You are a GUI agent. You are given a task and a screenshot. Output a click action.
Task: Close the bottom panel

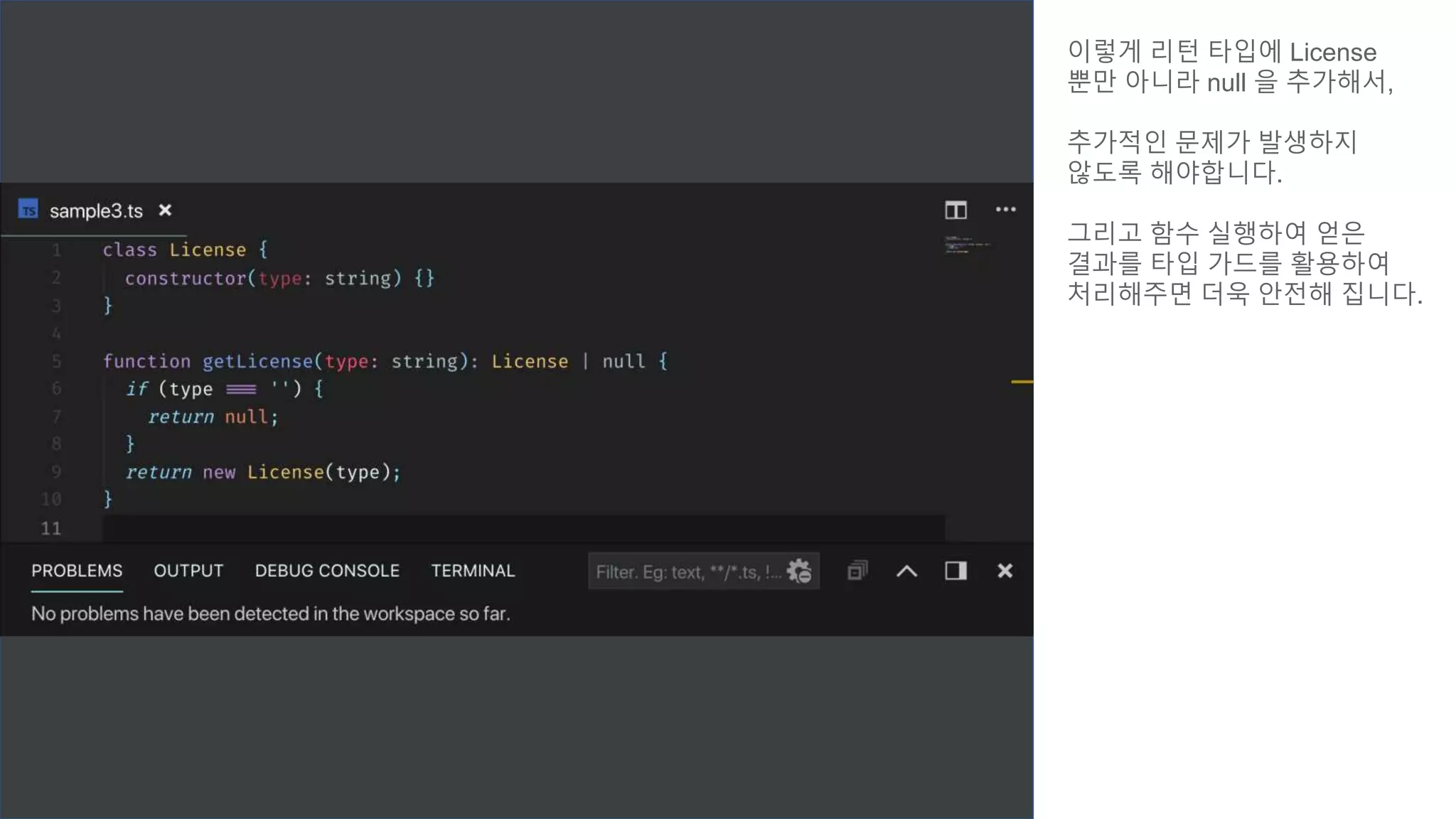(1005, 571)
